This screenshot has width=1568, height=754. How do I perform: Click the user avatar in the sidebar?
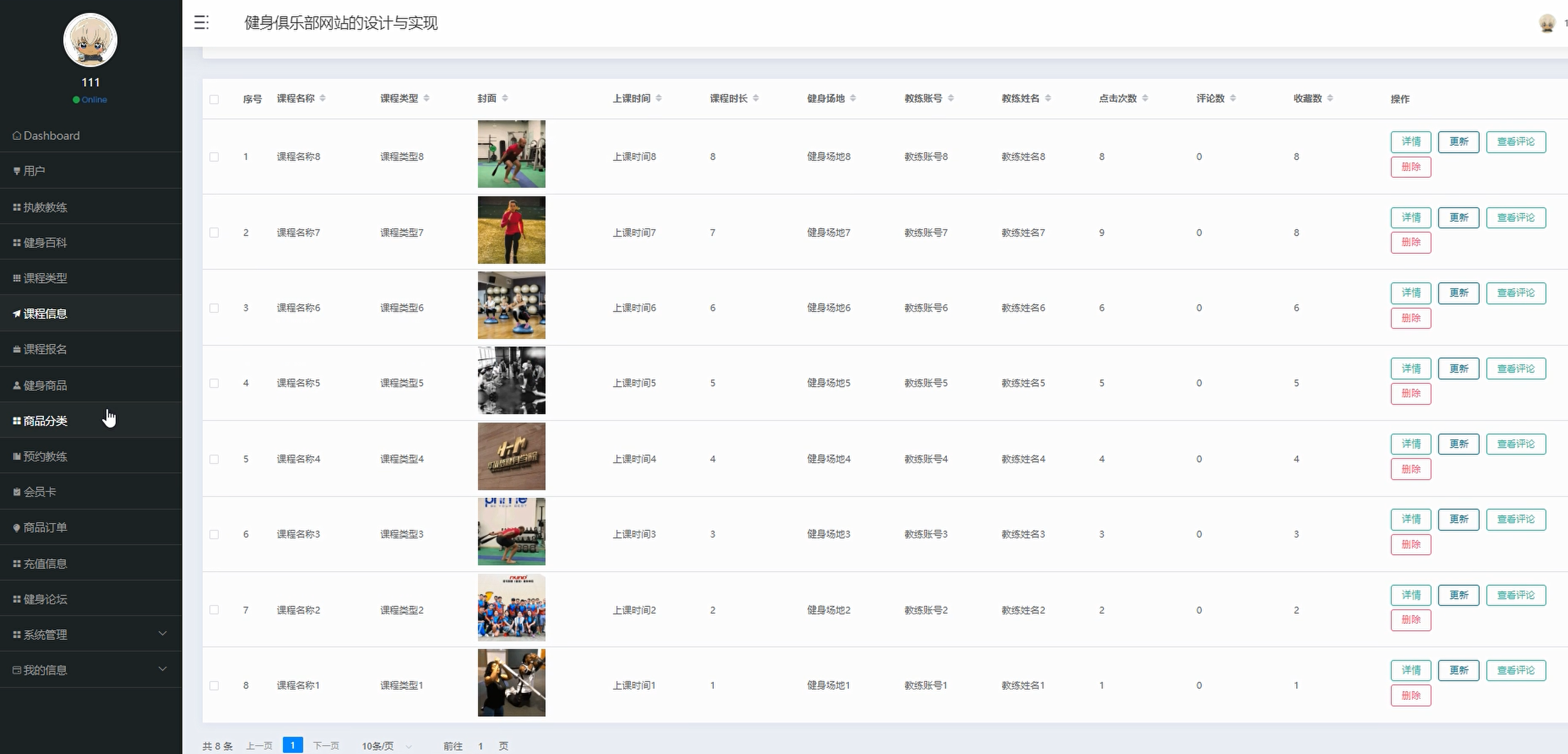coord(90,39)
